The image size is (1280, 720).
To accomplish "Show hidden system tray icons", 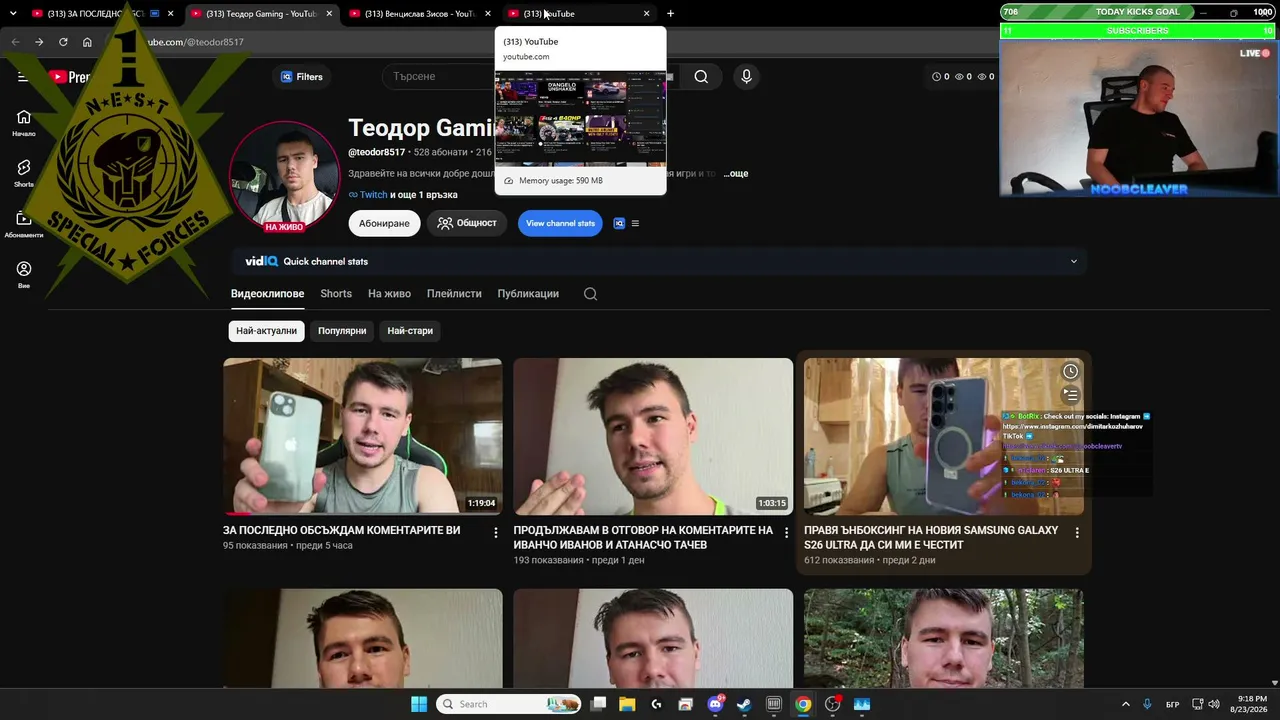I will (1125, 704).
